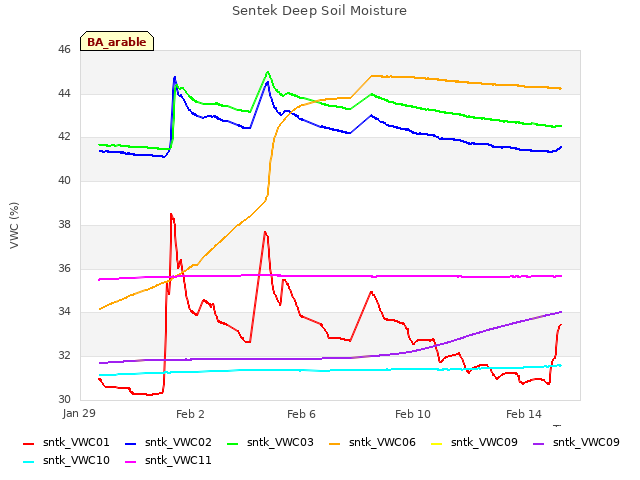Click the 38 y-axis tick label
The image size is (640, 480).
pos(64,224)
